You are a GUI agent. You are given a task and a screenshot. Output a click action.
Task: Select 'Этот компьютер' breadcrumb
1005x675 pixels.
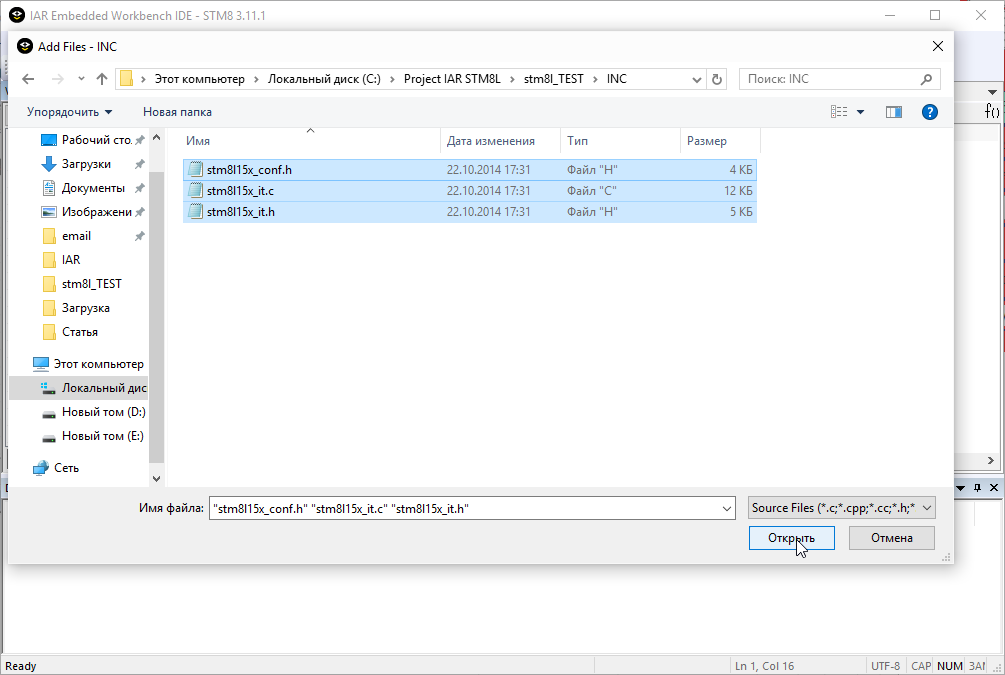click(x=199, y=79)
